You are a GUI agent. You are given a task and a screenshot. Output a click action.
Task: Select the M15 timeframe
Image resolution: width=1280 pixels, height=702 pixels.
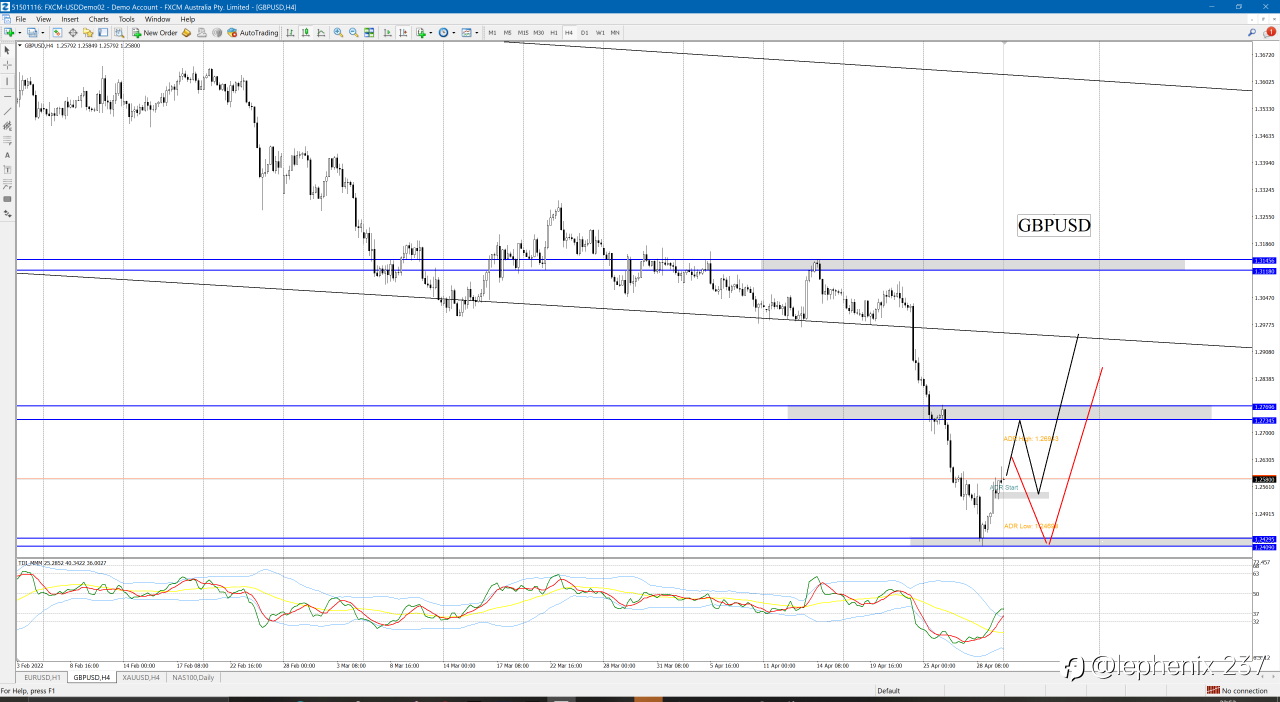(x=523, y=32)
